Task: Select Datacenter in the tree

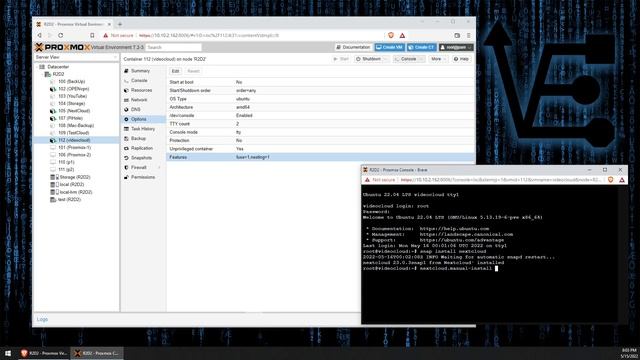Action: point(58,67)
